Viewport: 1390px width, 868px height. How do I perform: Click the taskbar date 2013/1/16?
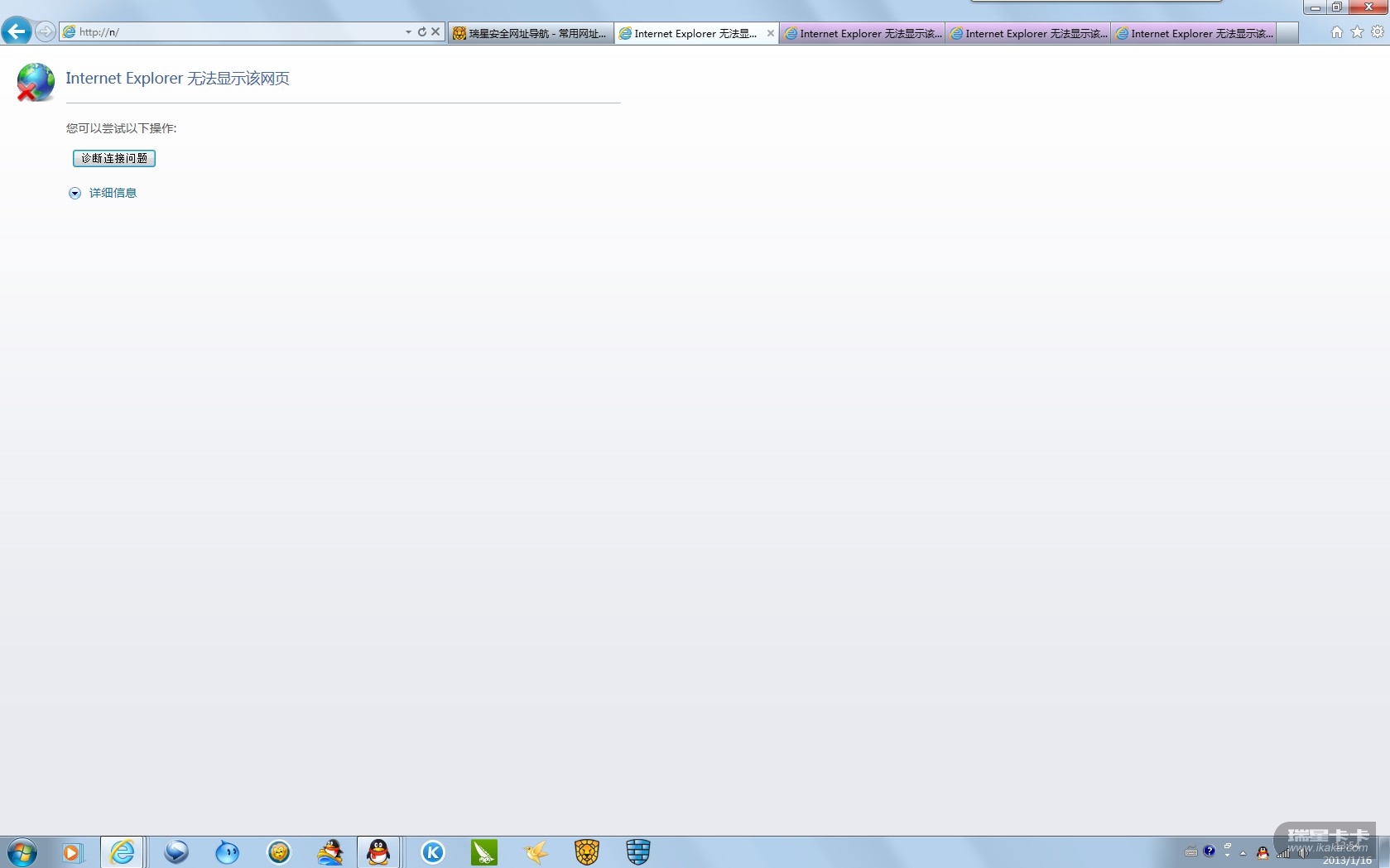pos(1347,861)
